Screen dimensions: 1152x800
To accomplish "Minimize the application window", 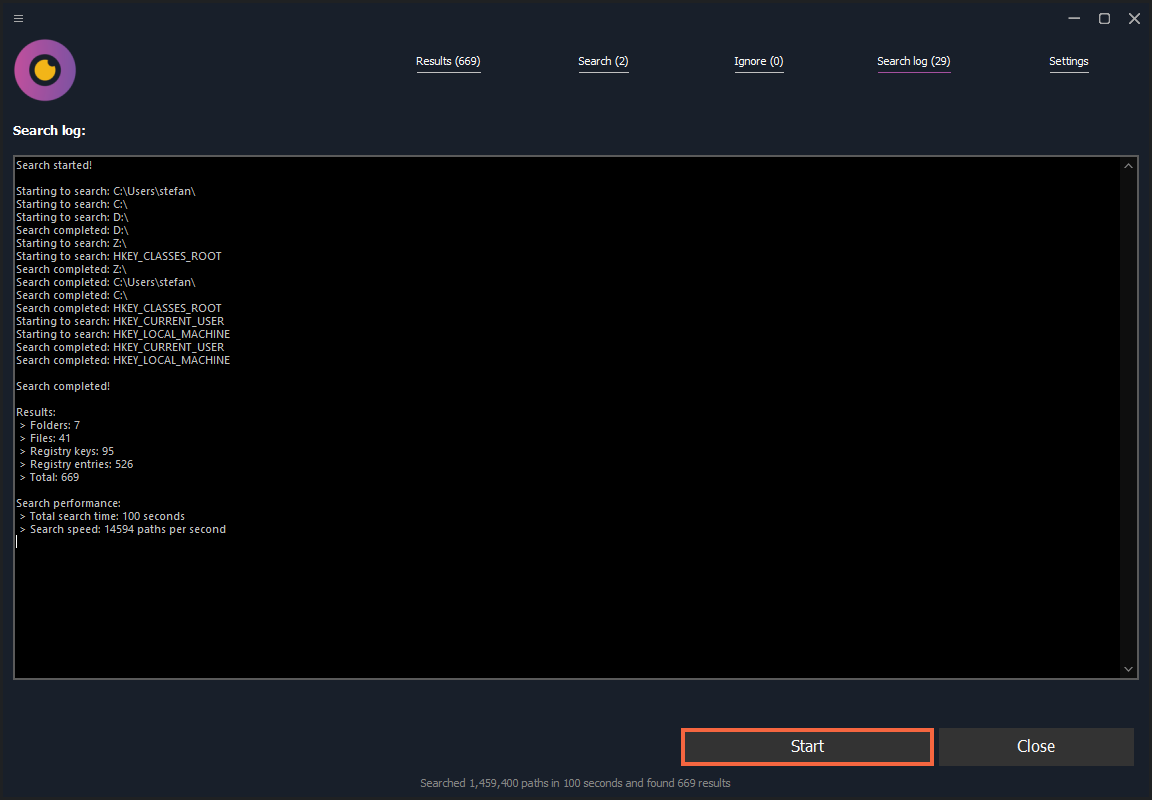I will [x=1074, y=18].
